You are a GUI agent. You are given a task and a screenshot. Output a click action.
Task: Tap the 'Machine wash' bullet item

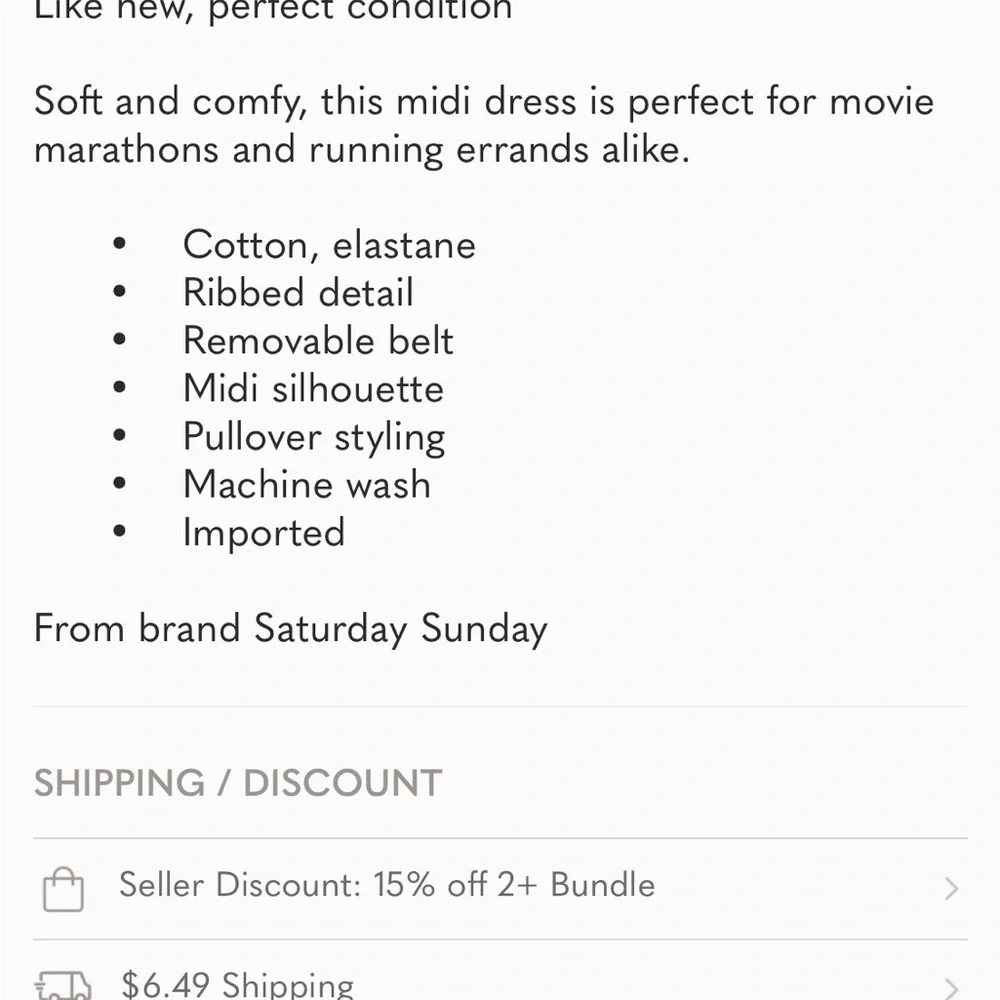coord(307,484)
